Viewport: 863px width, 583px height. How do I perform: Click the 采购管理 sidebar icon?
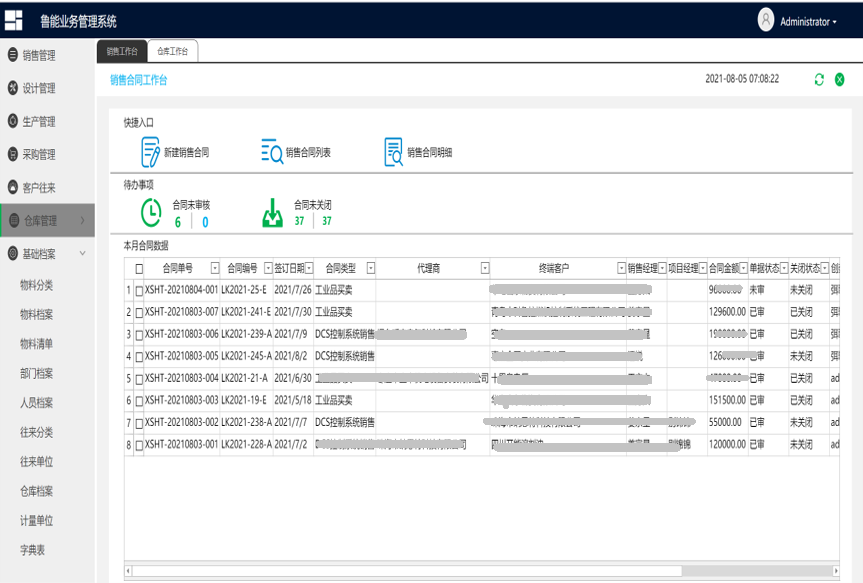(x=13, y=154)
